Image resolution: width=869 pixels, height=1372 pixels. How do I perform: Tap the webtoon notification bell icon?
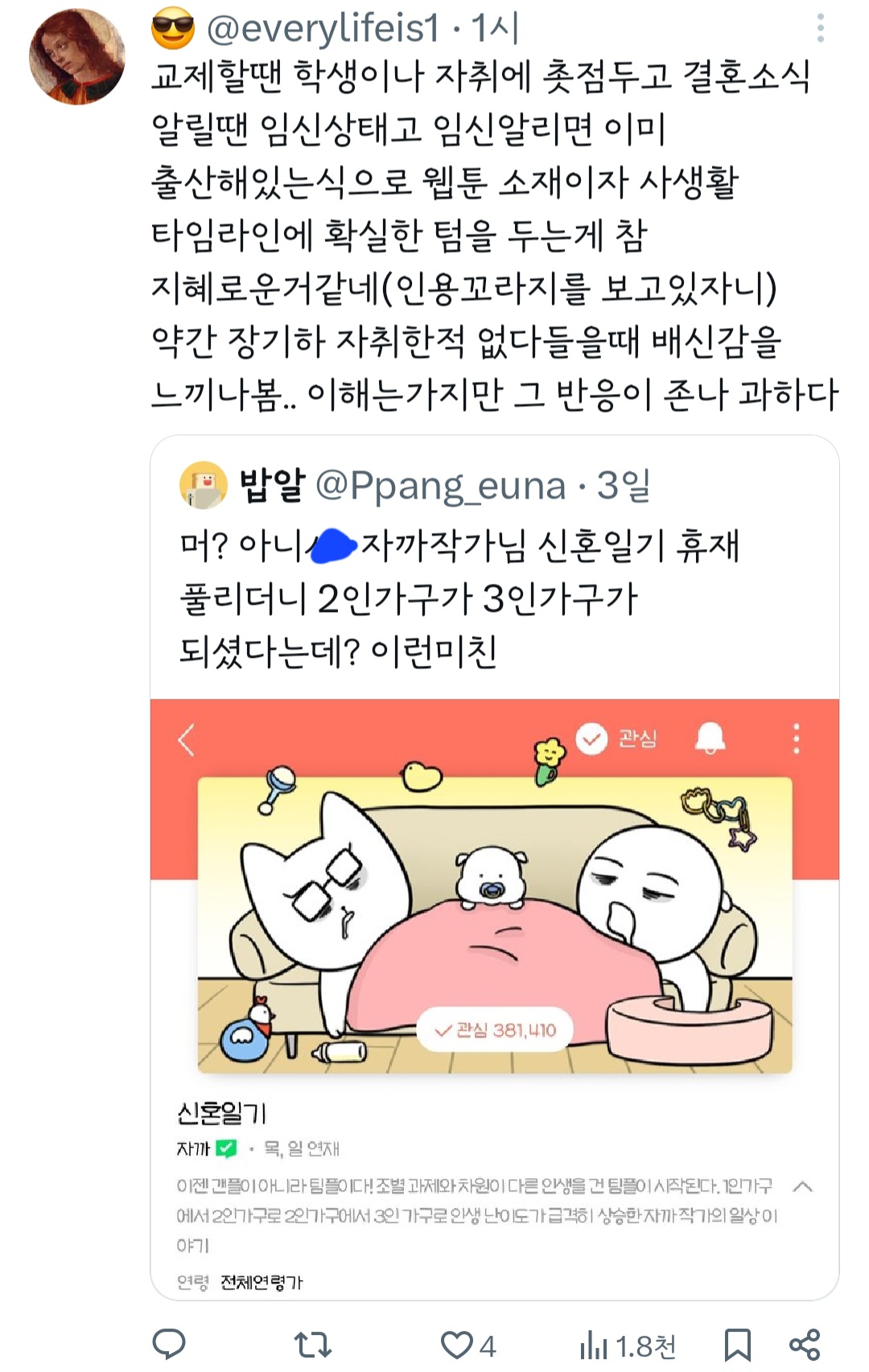tap(710, 737)
